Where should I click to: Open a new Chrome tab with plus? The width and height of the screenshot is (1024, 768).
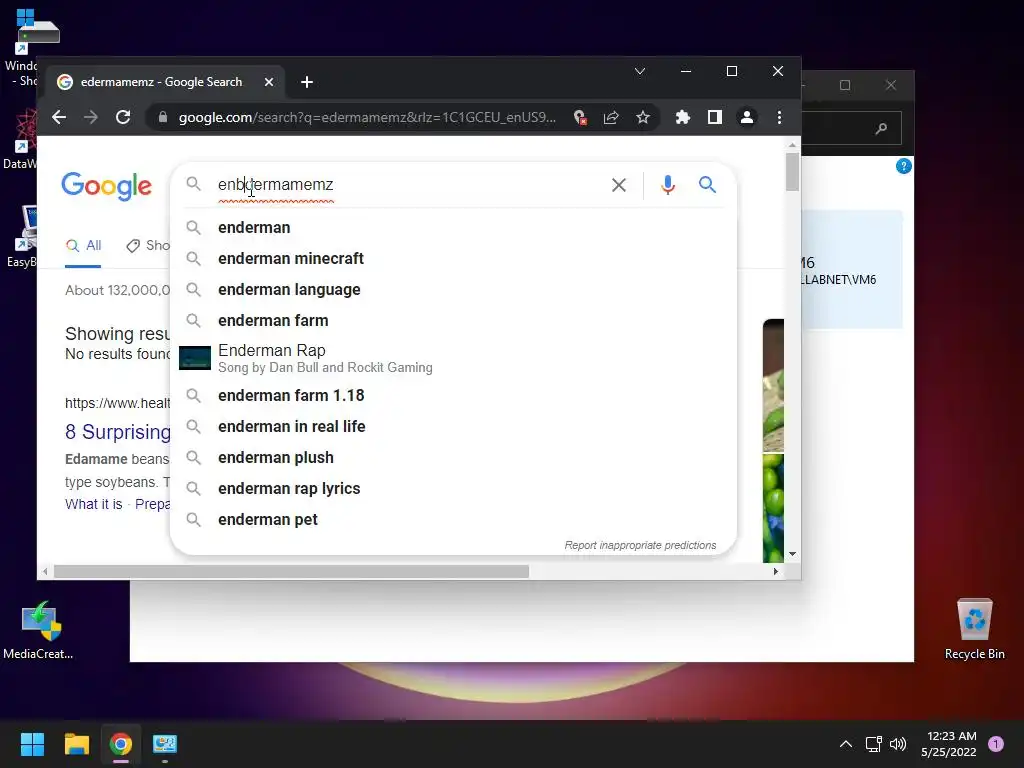pos(307,82)
